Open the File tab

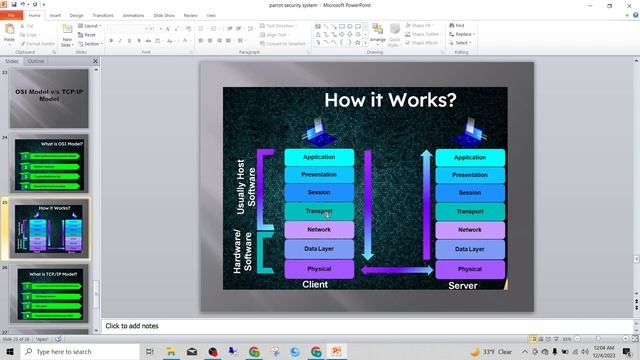pos(11,15)
